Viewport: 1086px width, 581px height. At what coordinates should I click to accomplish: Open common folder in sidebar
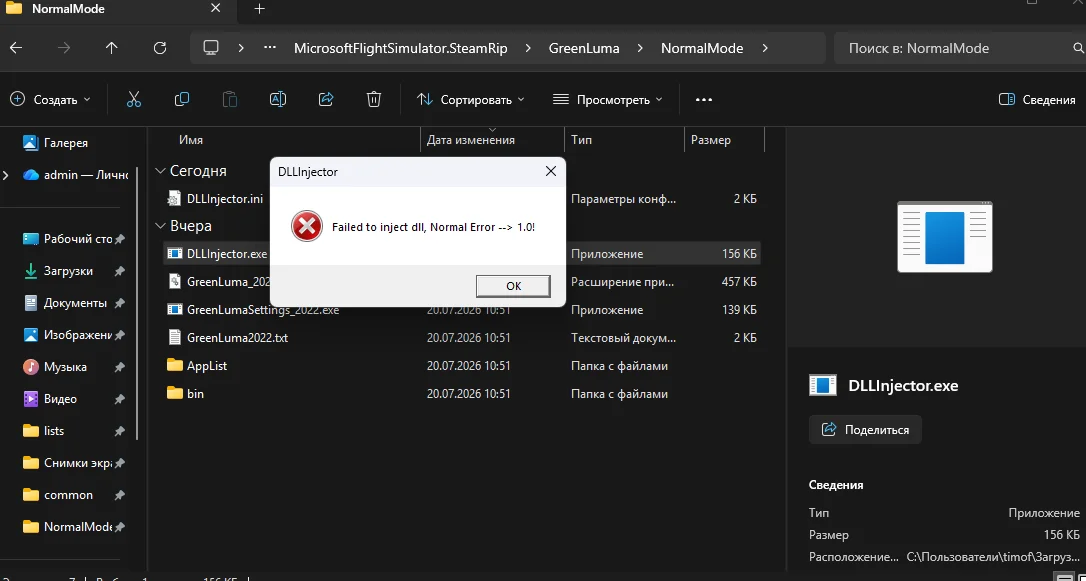click(68, 495)
